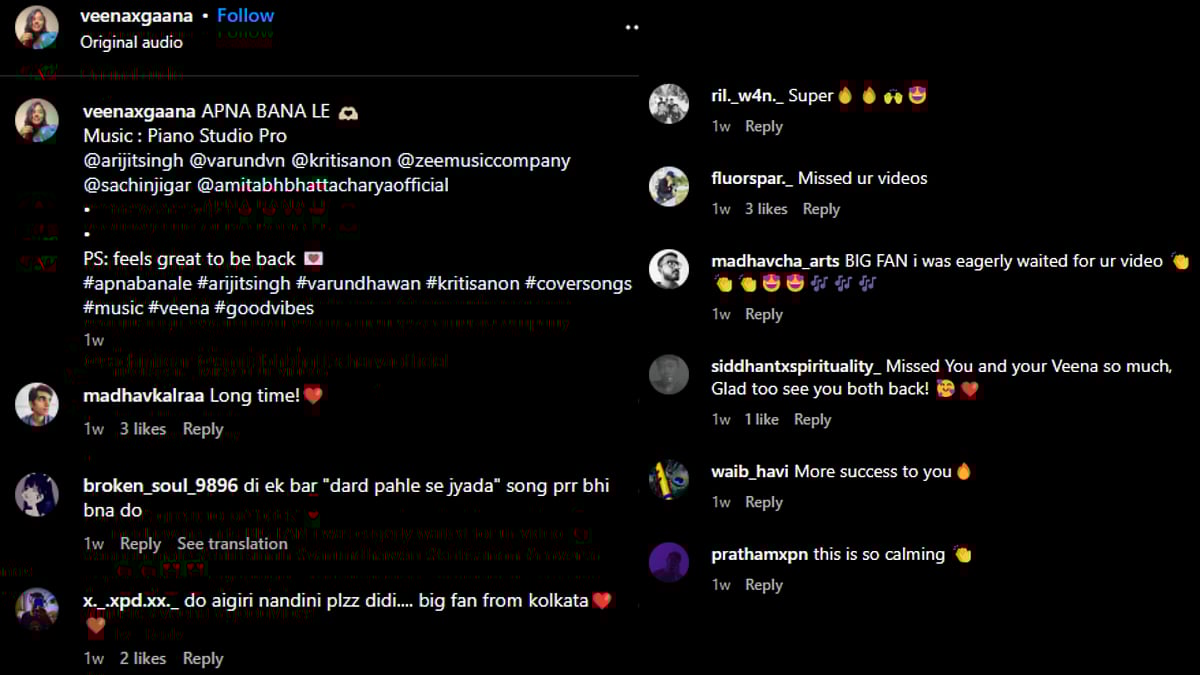Open ril._w4n._ profile avatar
The width and height of the screenshot is (1200, 675).
(x=669, y=104)
